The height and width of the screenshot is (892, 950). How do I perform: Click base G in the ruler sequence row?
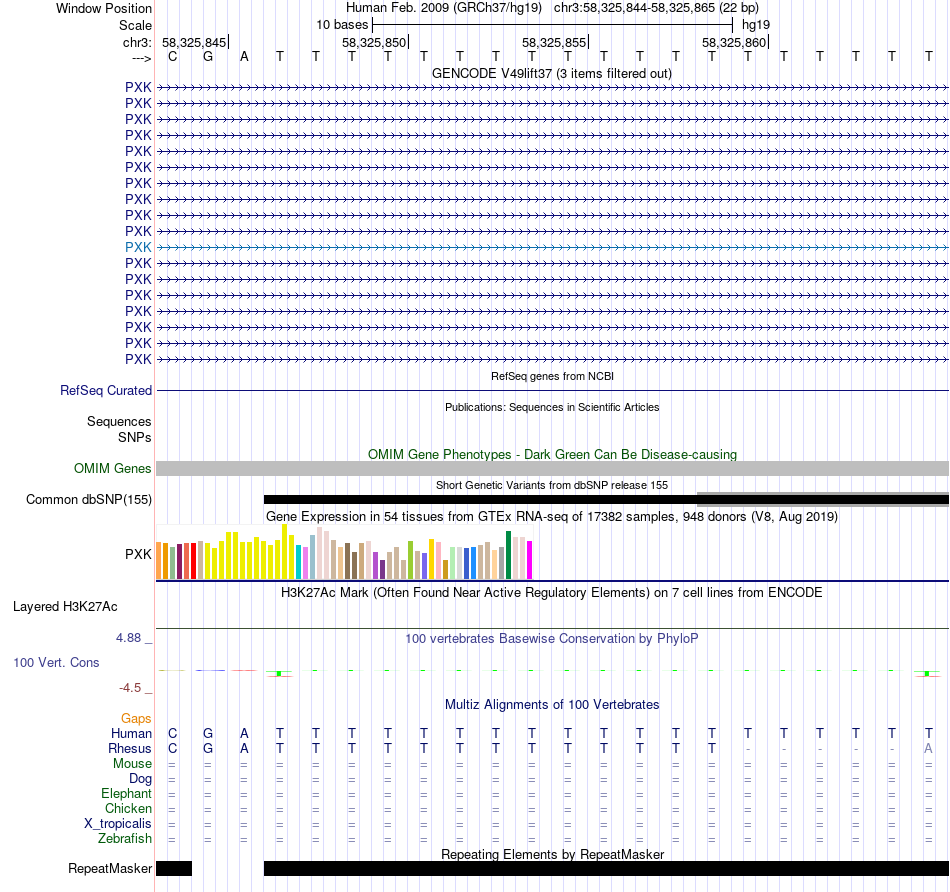(x=208, y=56)
